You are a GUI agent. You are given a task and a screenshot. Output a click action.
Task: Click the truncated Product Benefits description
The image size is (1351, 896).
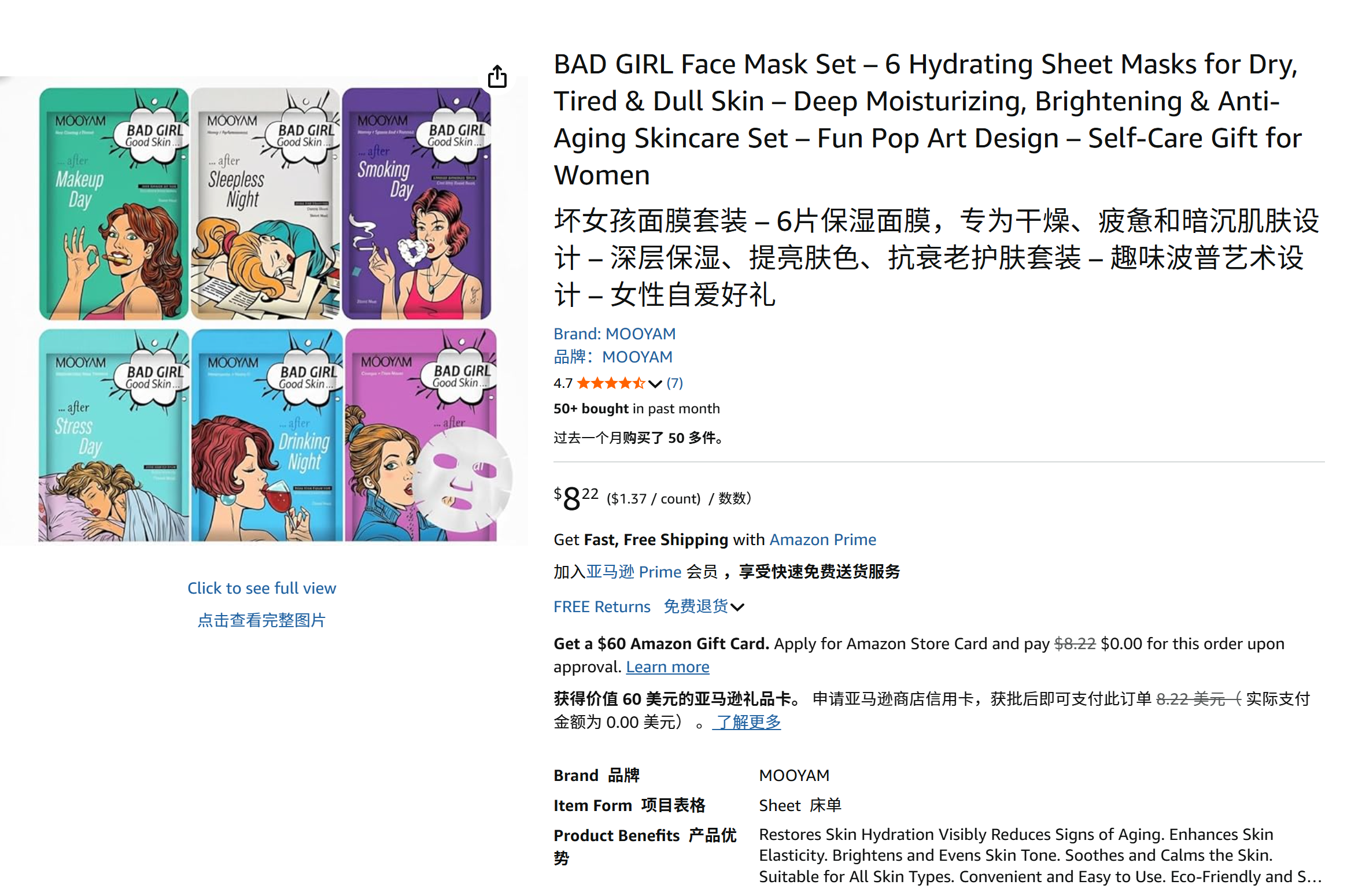(1040, 856)
